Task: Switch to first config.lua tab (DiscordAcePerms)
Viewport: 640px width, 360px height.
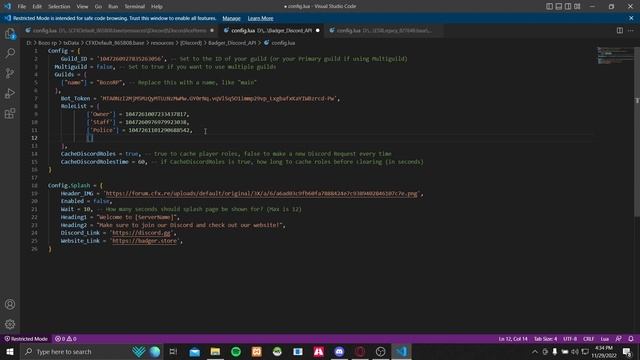Action: click(x=119, y=31)
